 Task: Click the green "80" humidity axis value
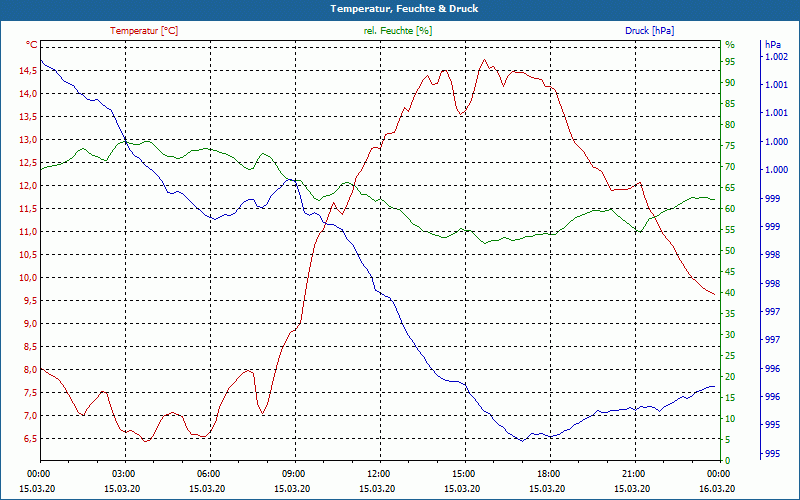pos(730,124)
